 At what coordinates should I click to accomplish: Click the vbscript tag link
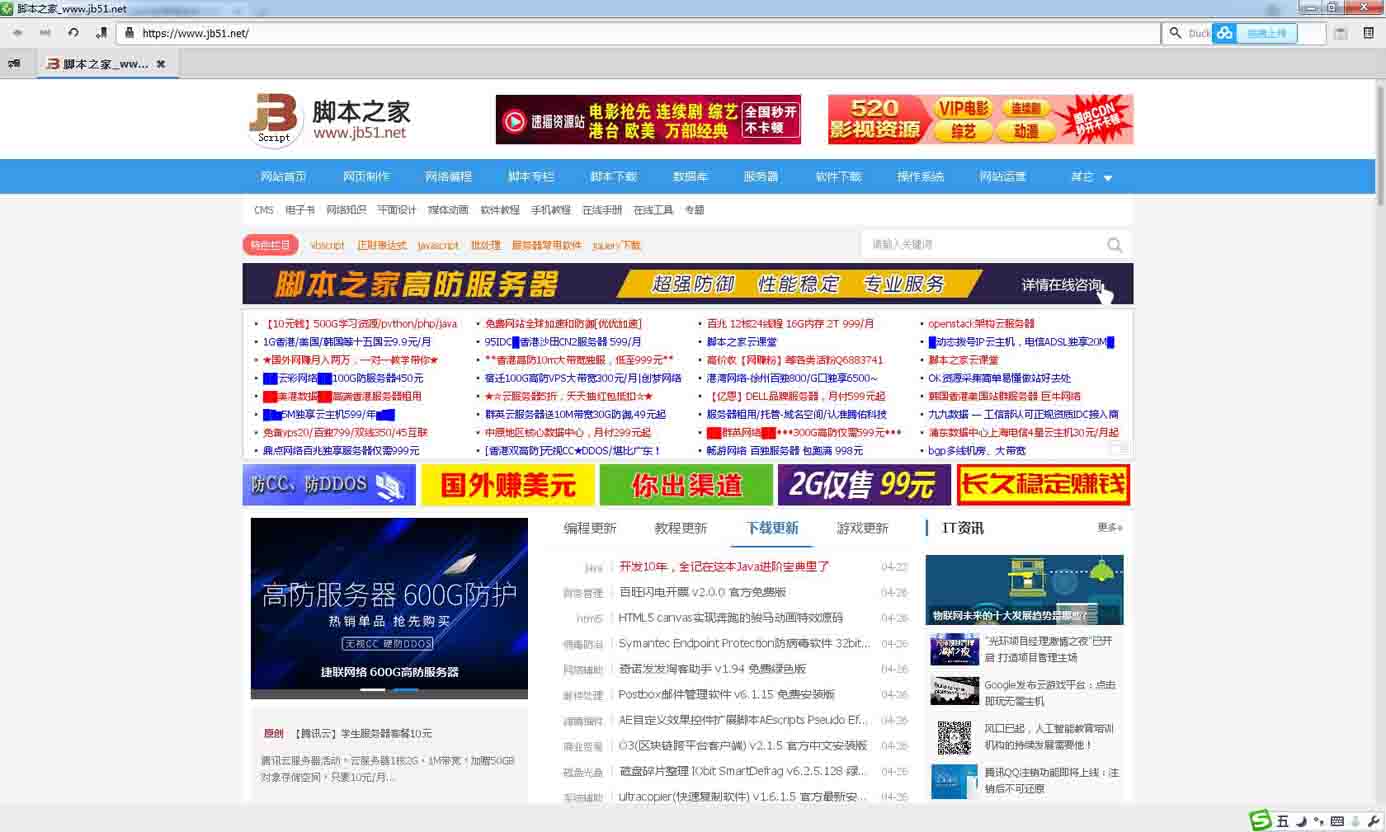pyautogui.click(x=327, y=245)
